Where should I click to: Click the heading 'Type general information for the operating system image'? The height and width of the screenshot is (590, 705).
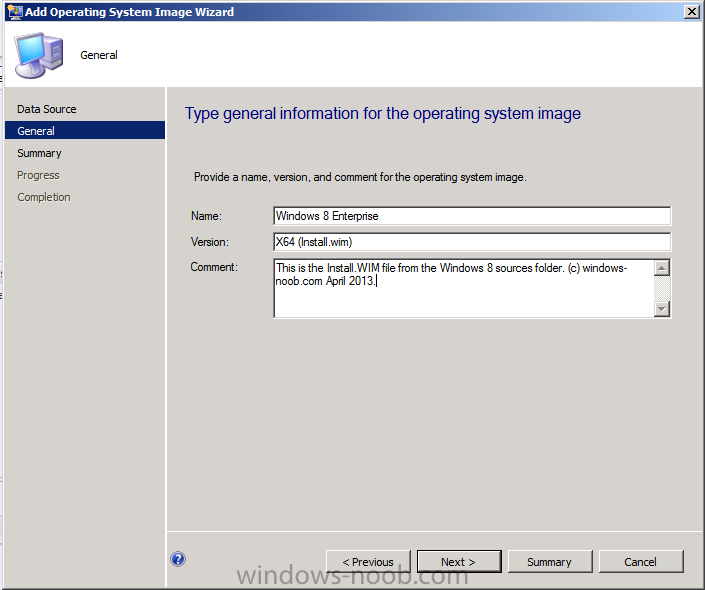pos(383,114)
